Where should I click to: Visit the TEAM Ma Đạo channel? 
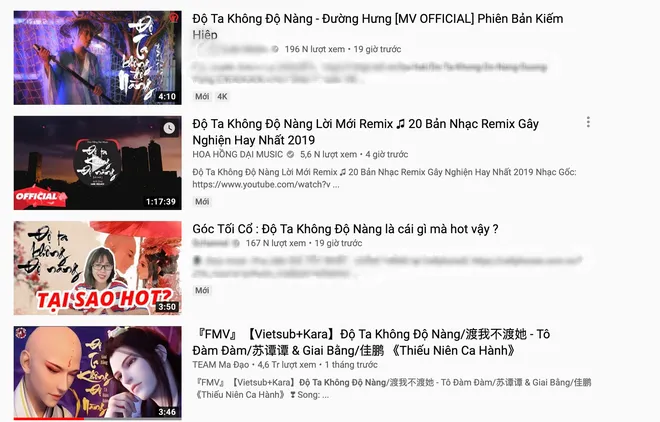221,365
